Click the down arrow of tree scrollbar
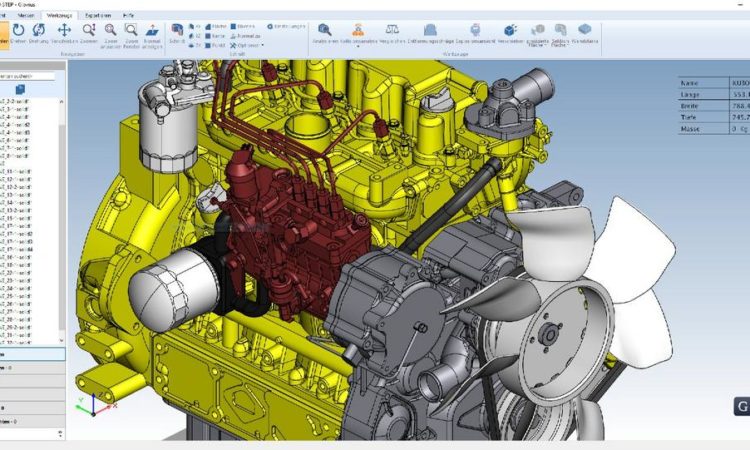This screenshot has width=750, height=450. pyautogui.click(x=61, y=340)
